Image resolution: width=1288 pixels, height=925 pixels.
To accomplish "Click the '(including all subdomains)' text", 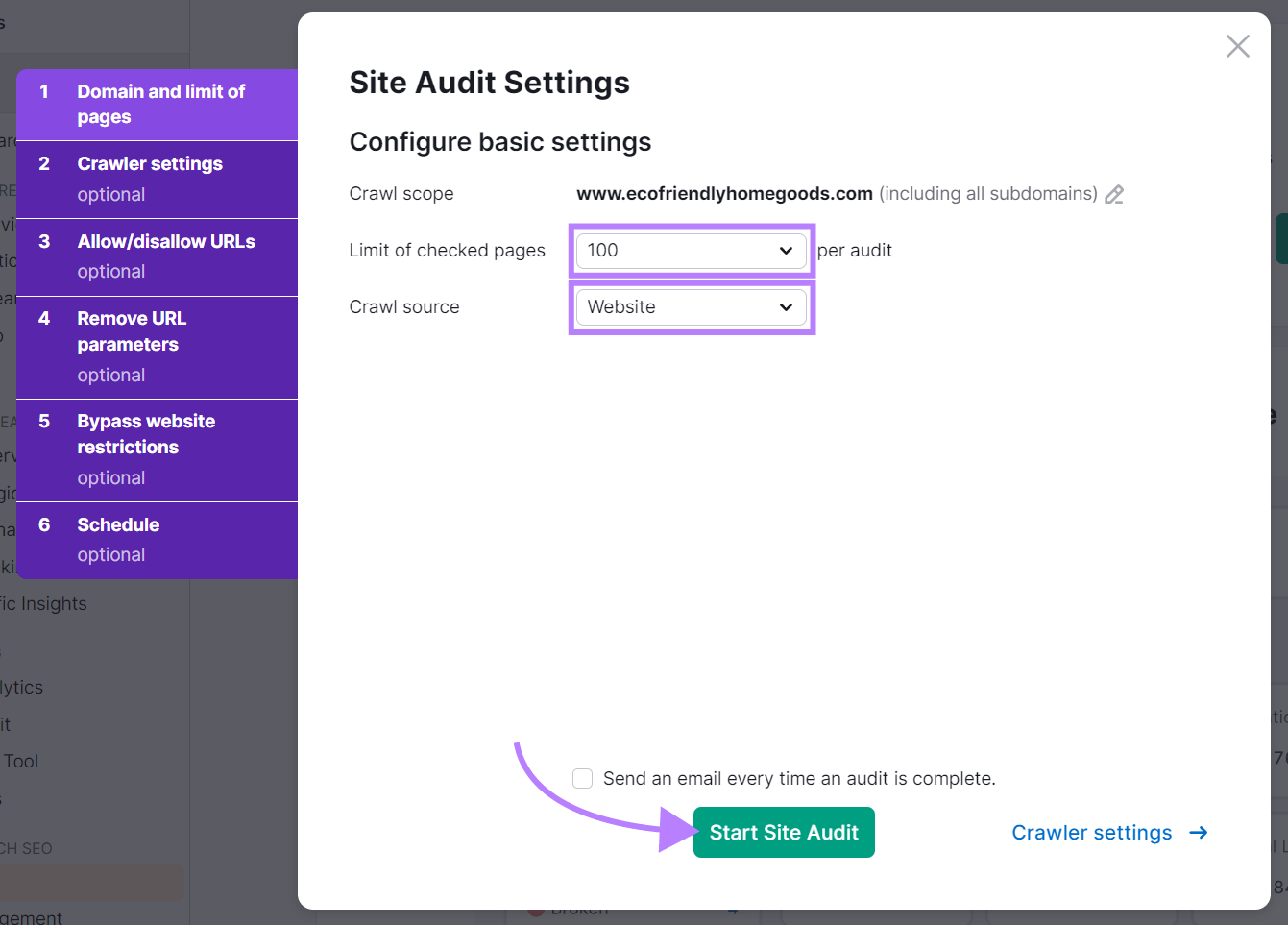I will tap(988, 194).
